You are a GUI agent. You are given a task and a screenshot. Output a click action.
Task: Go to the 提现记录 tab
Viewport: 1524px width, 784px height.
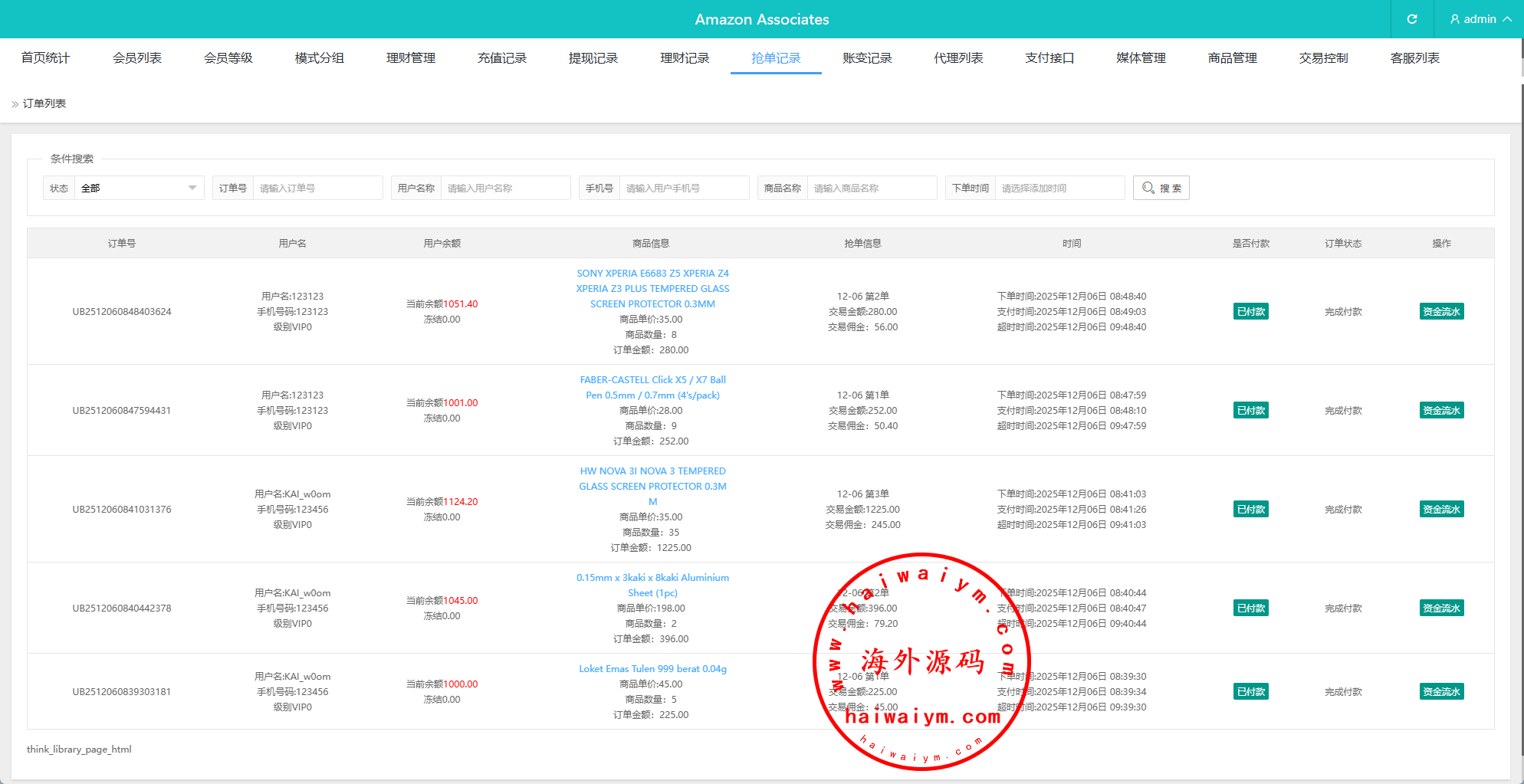coord(593,58)
